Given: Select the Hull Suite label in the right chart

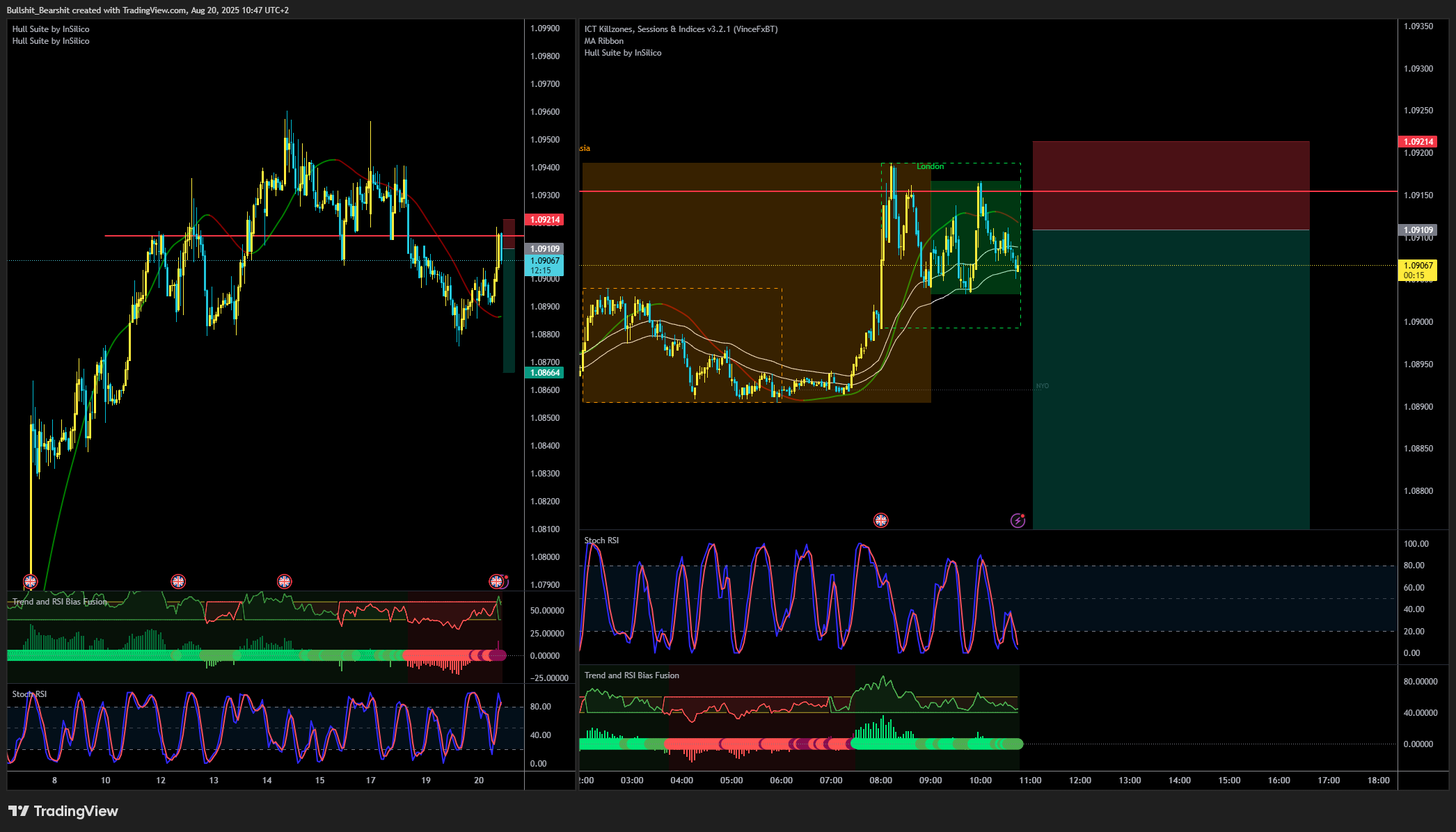Looking at the screenshot, I should [622, 53].
